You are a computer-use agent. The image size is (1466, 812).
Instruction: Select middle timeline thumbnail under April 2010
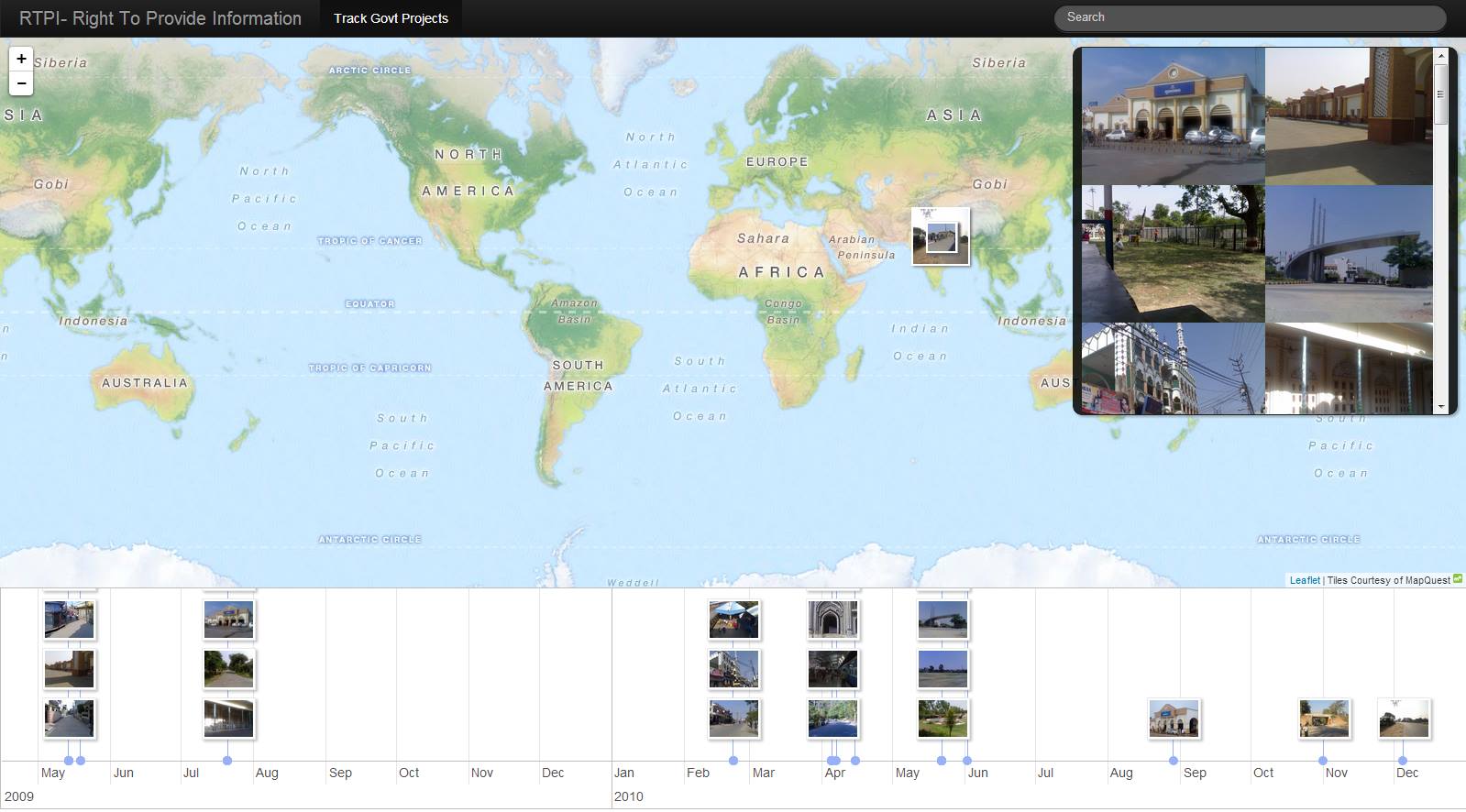(833, 670)
